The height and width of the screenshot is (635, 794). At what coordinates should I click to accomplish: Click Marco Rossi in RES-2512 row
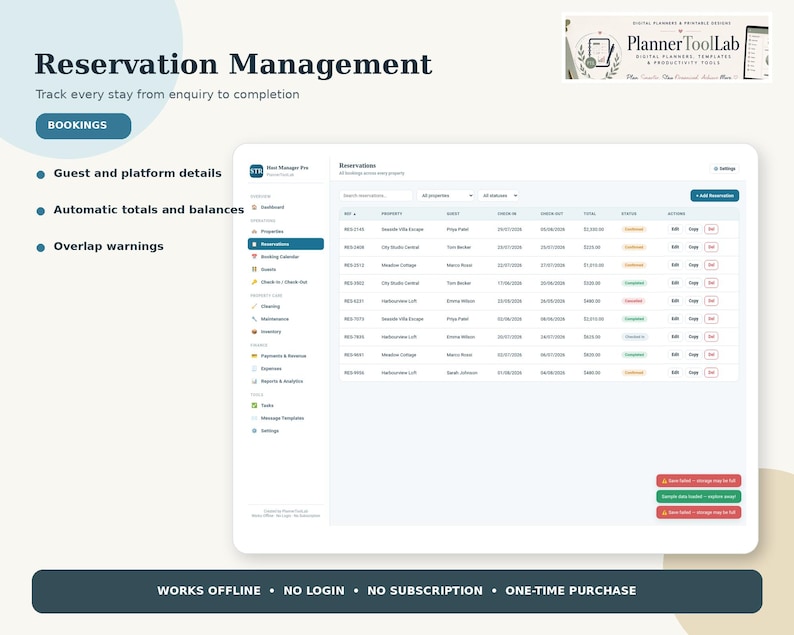pyautogui.click(x=459, y=265)
